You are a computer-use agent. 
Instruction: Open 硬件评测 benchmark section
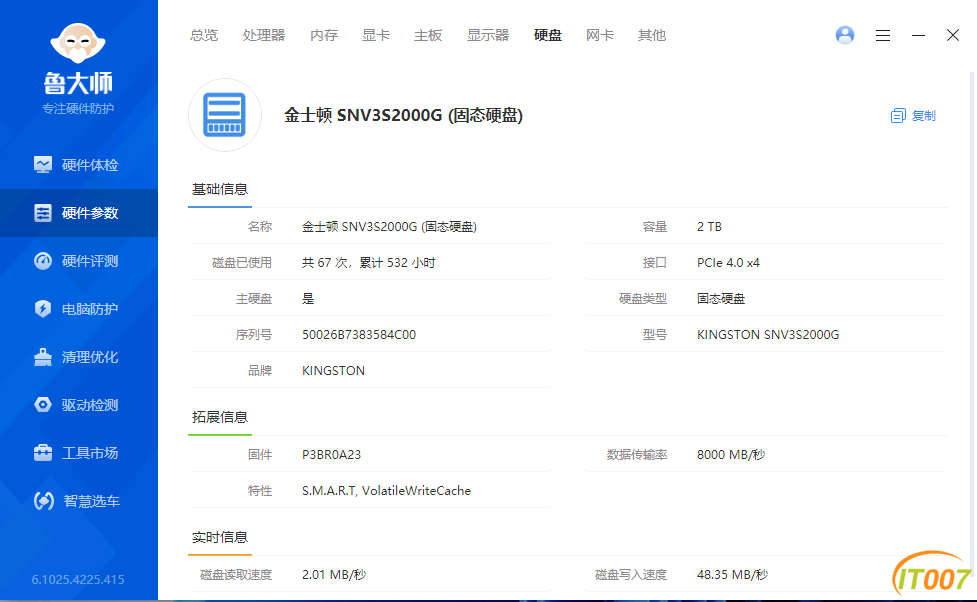(x=79, y=261)
